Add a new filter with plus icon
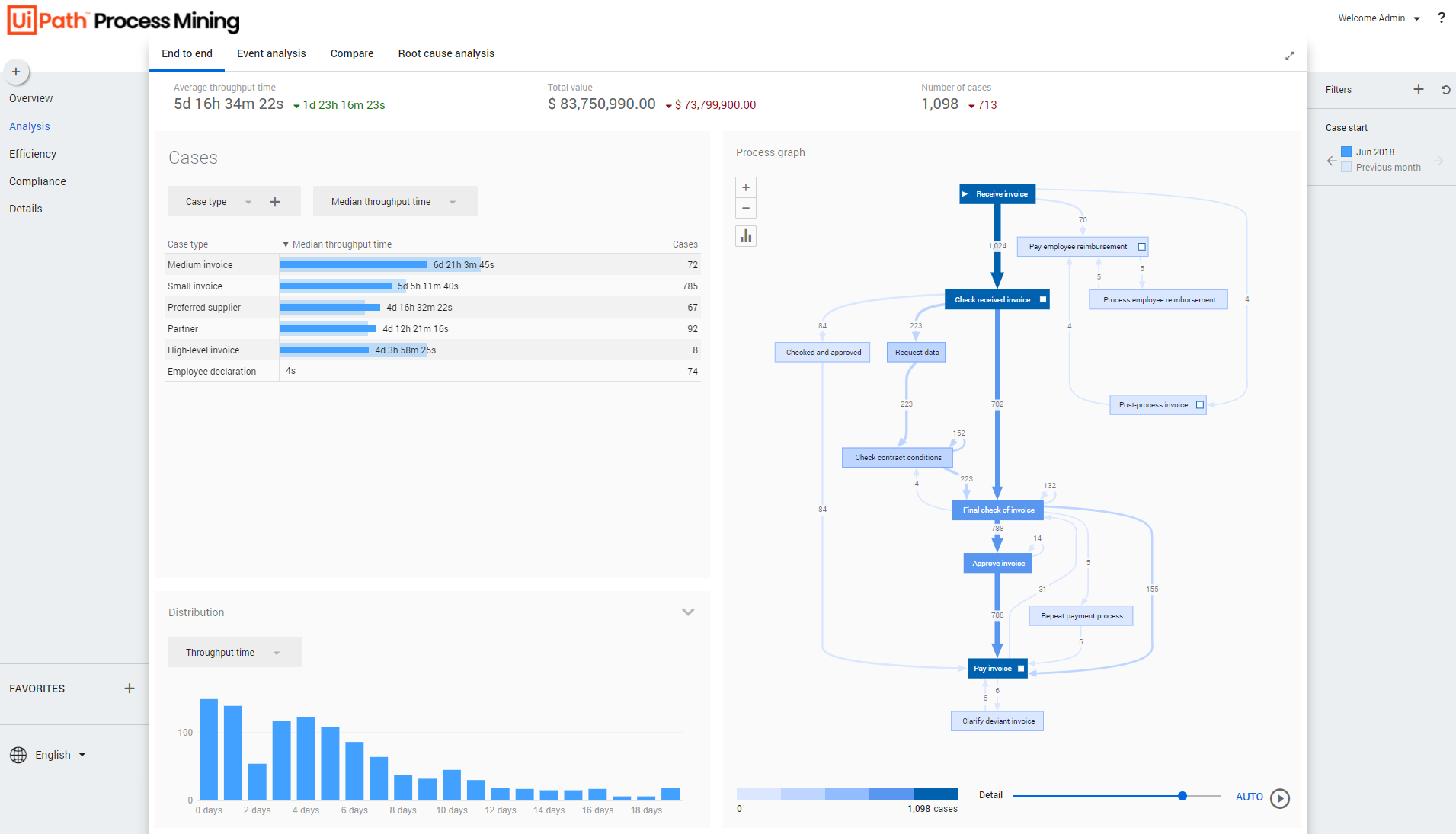 [1418, 89]
